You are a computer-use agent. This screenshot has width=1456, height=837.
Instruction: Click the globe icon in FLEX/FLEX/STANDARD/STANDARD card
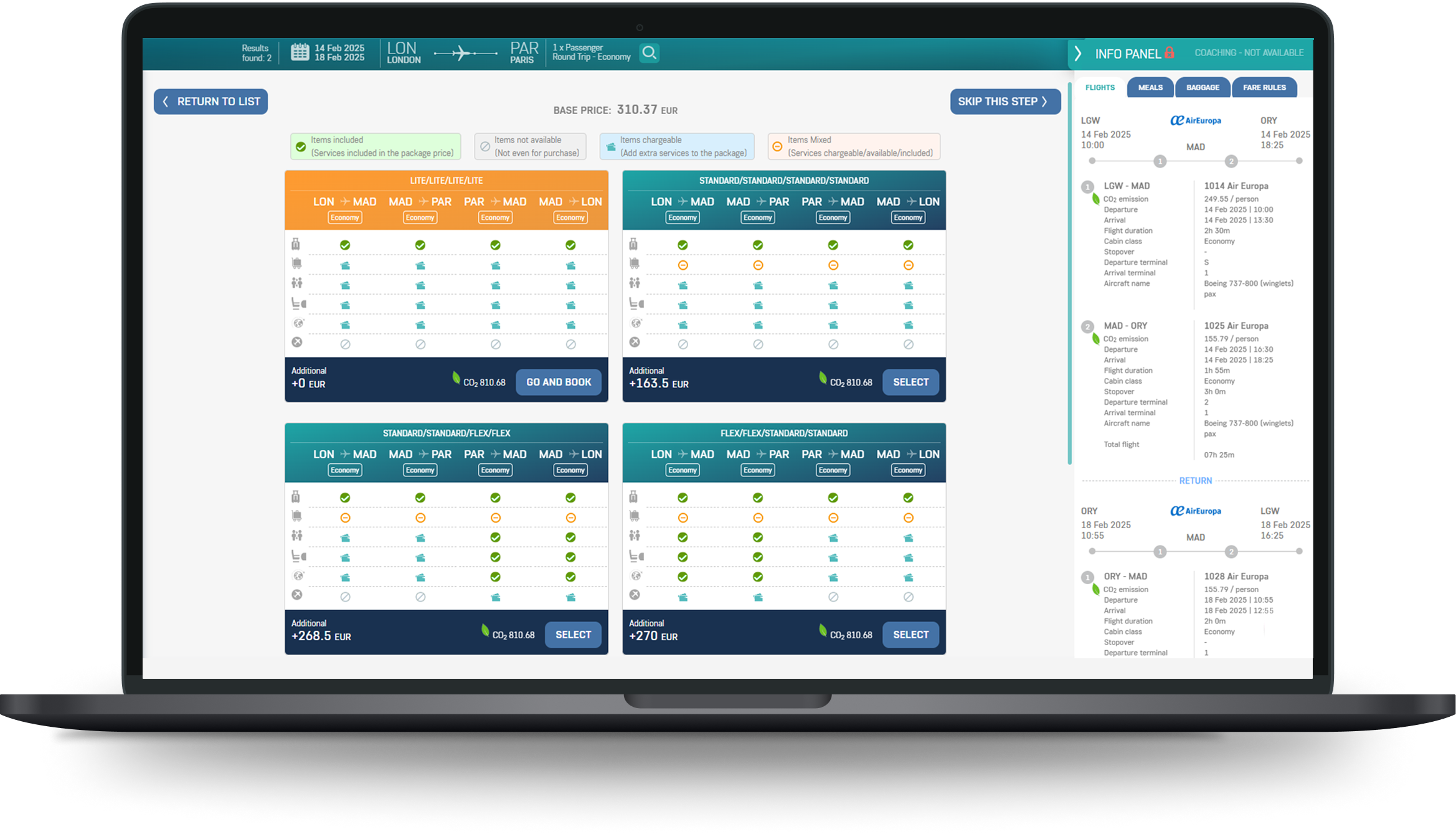[636, 575]
